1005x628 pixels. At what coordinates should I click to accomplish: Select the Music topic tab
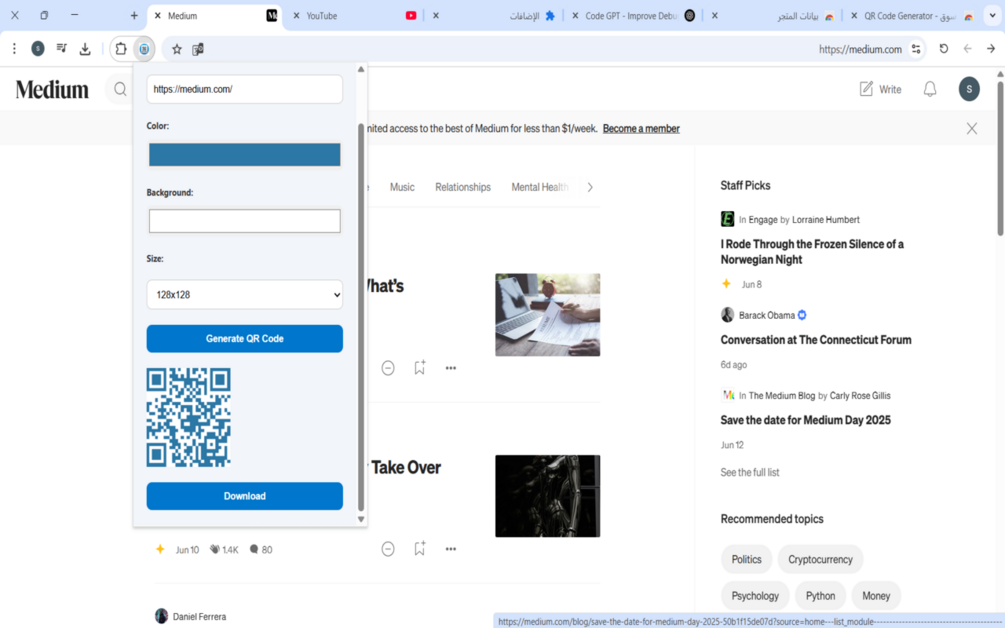click(402, 187)
